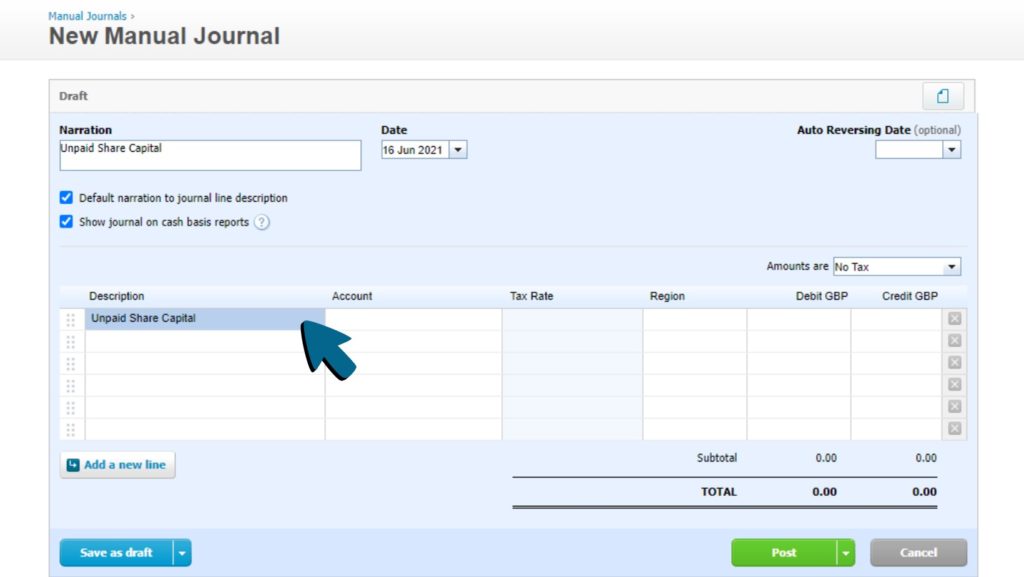The image size is (1024, 577).
Task: Click the Region column header
Action: click(x=667, y=296)
